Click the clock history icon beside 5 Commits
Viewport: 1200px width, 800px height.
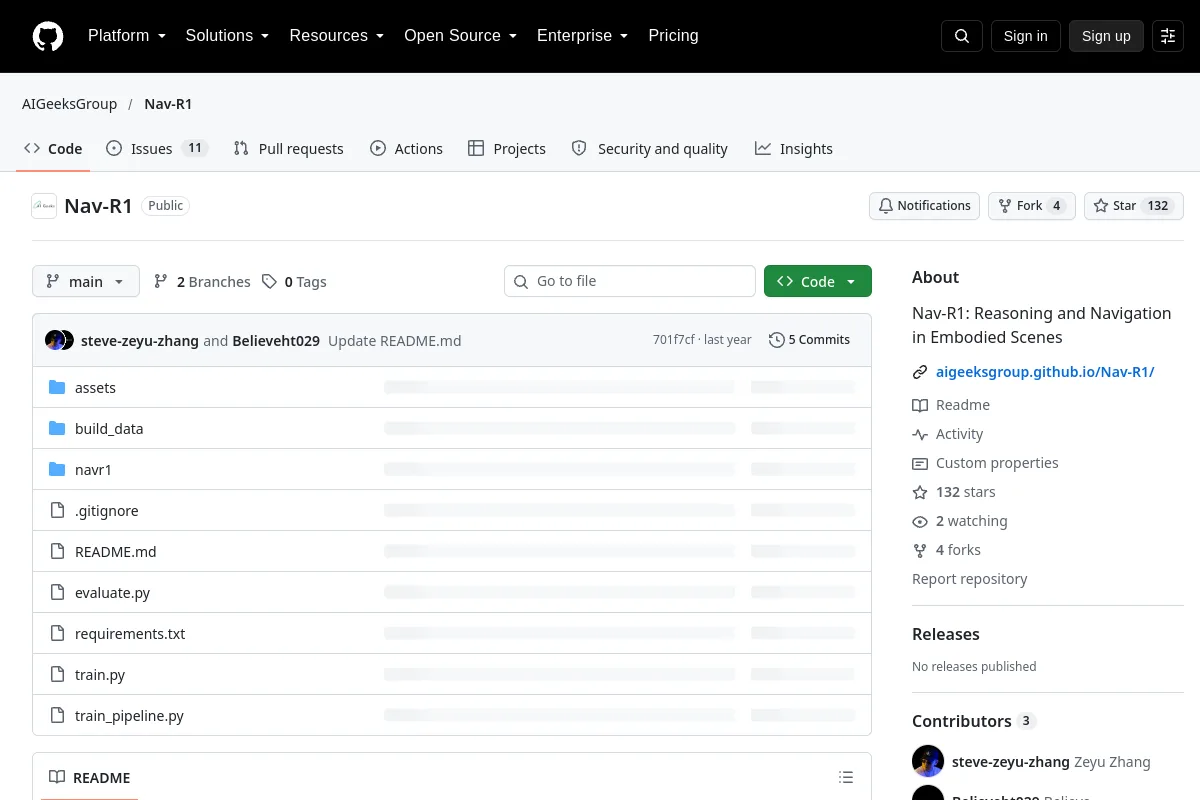pos(776,340)
